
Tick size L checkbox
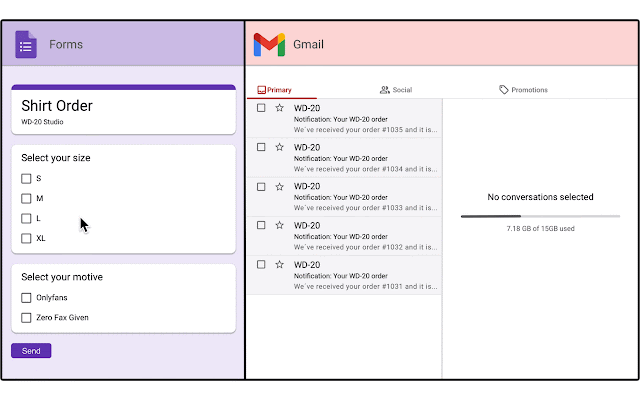tap(26, 218)
